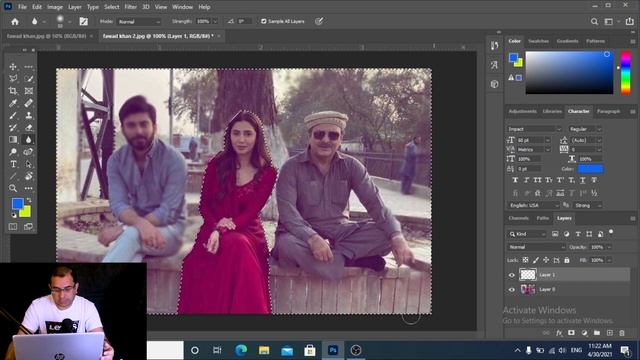Image resolution: width=640 pixels, height=360 pixels.
Task: Select the Horizontal Type tool
Action: pyautogui.click(x=13, y=164)
